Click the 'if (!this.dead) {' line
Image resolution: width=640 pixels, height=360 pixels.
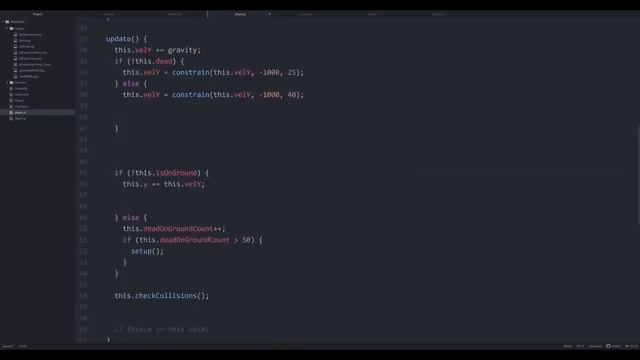coord(149,61)
